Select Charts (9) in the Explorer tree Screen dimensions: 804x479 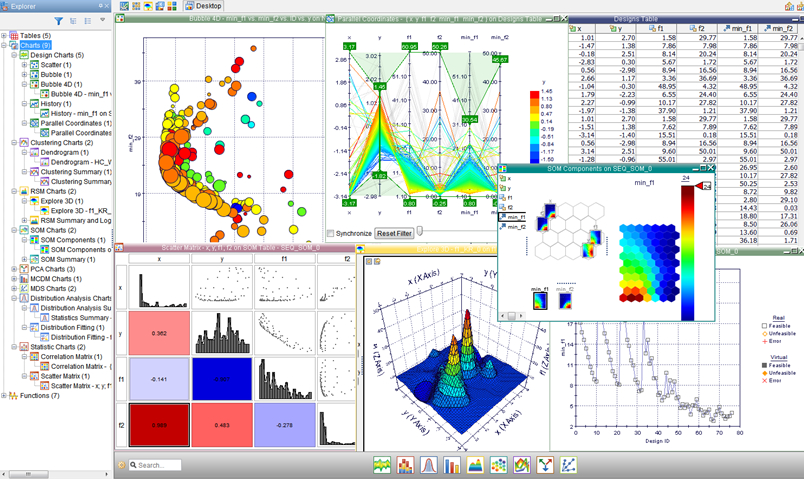pyautogui.click(x=36, y=46)
